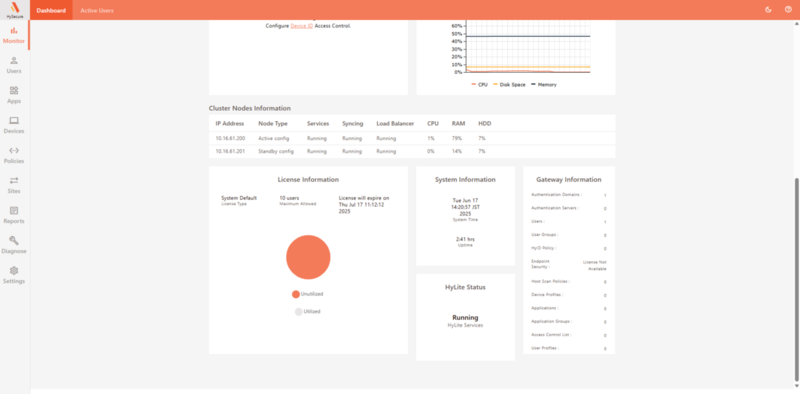The height and width of the screenshot is (394, 800).
Task: Select the IP address 10.16.61.200
Action: click(x=230, y=138)
